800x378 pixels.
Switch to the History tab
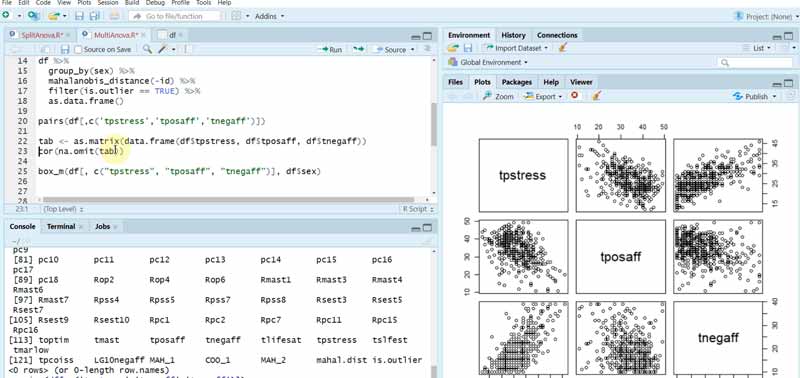click(513, 35)
